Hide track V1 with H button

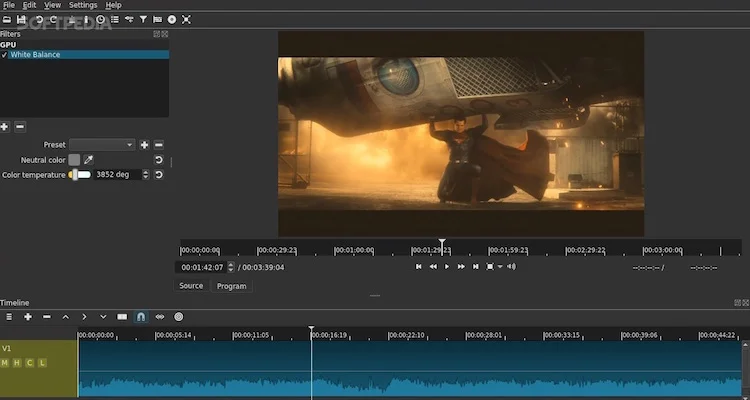(x=17, y=363)
